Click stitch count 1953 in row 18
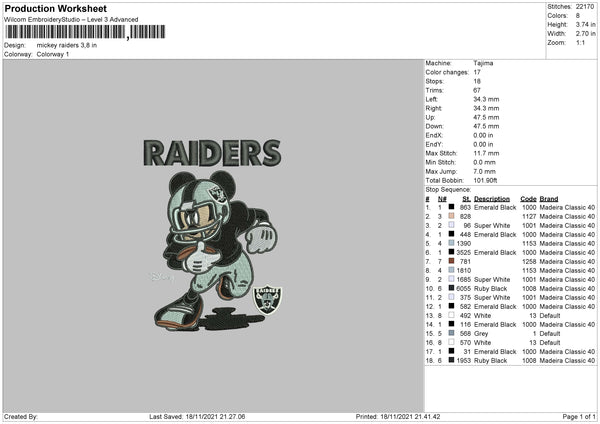The width and height of the screenshot is (600, 424). (x=463, y=360)
